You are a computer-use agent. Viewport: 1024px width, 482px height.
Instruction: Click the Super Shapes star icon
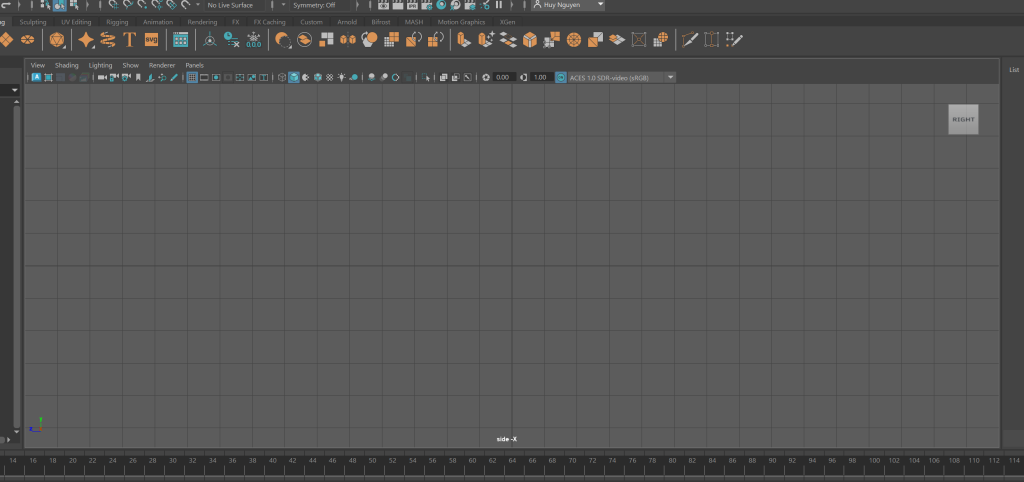coord(86,40)
